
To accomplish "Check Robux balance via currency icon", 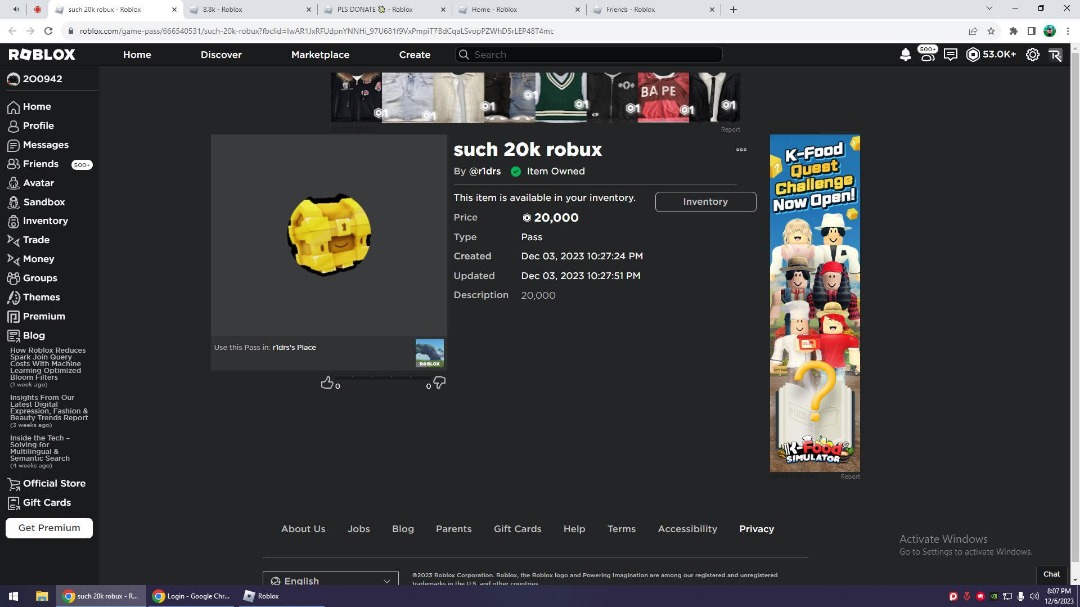I will coord(971,55).
